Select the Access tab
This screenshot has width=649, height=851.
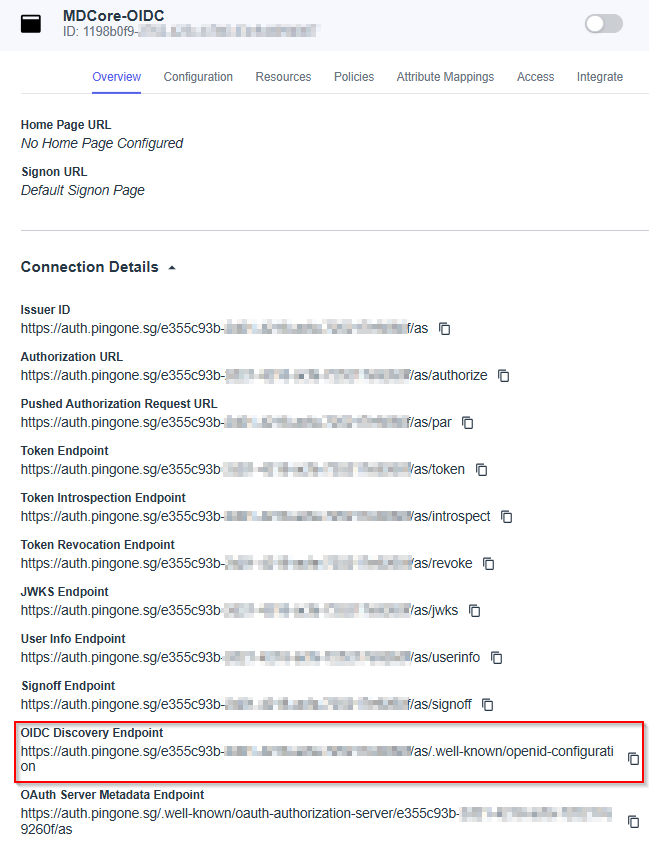[x=535, y=77]
